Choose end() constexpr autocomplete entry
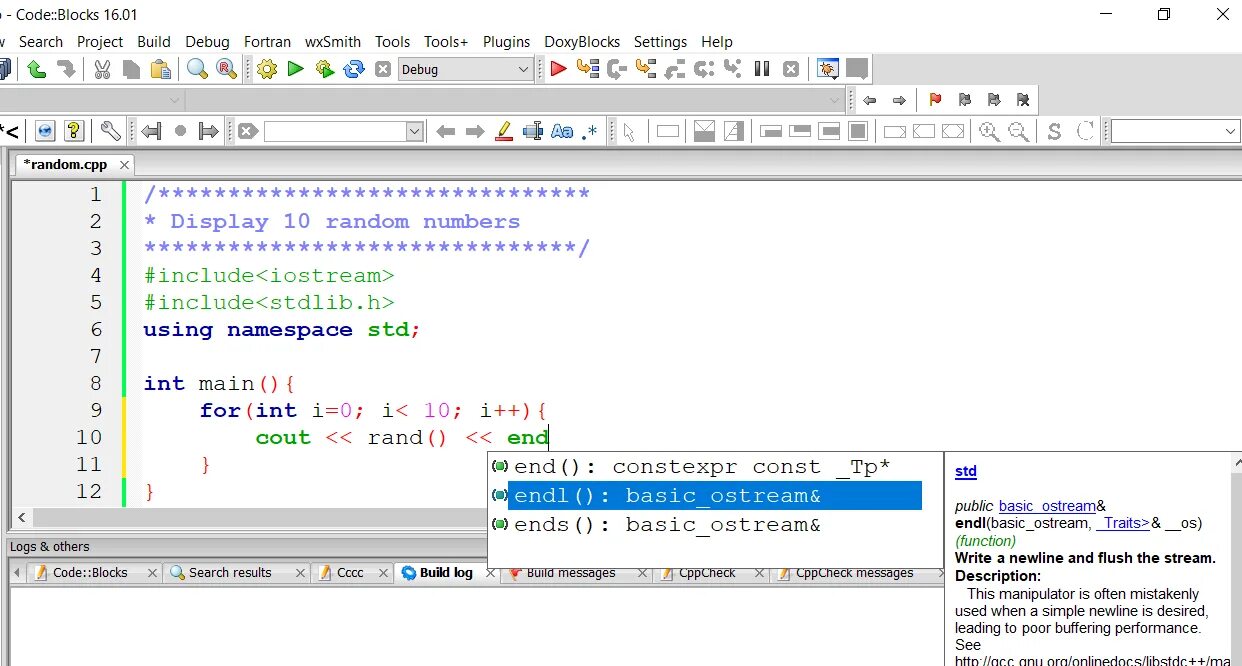1242x666 pixels. click(705, 467)
